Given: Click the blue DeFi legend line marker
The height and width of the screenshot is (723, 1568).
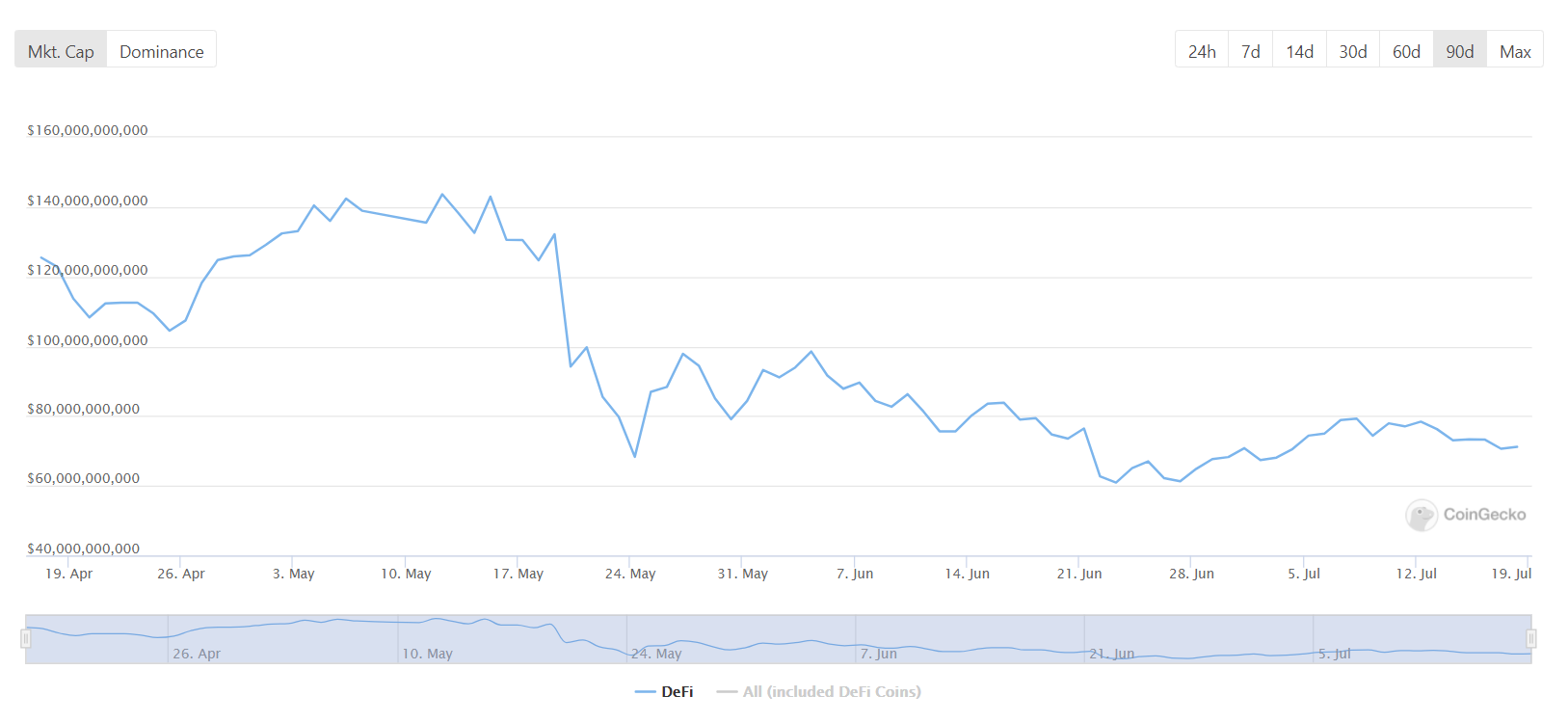Looking at the screenshot, I should click(x=645, y=692).
